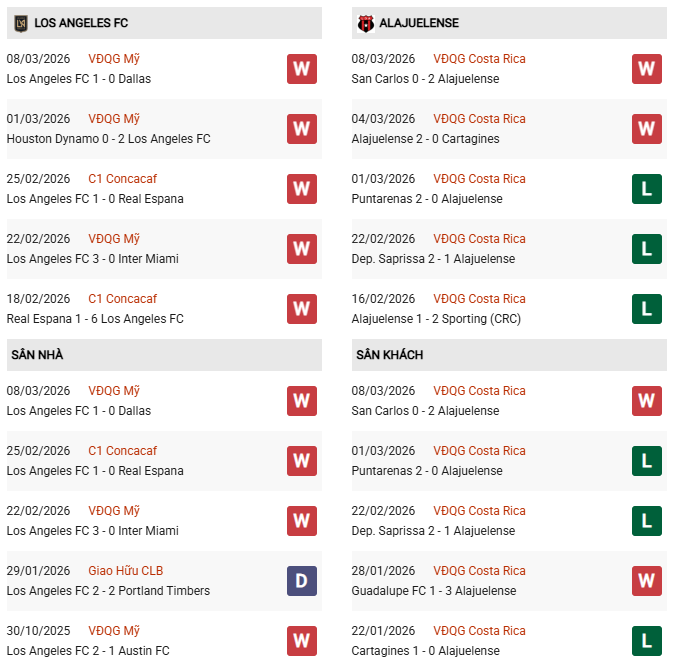Click W badge for Austin FC match
673x671 pixels.
[x=302, y=641]
